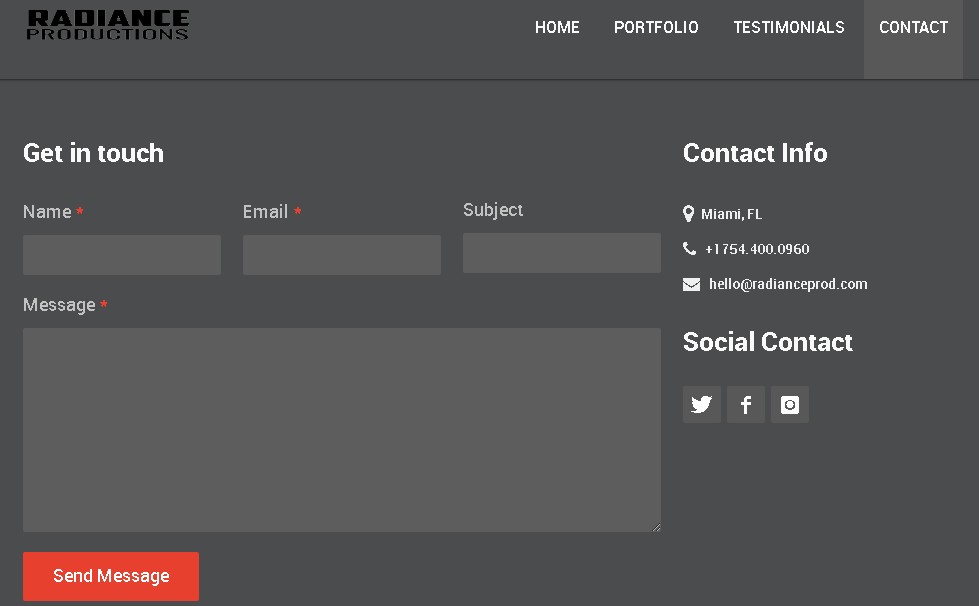This screenshot has height=606, width=979.
Task: Submit the form with Send Message
Action: [x=111, y=576]
